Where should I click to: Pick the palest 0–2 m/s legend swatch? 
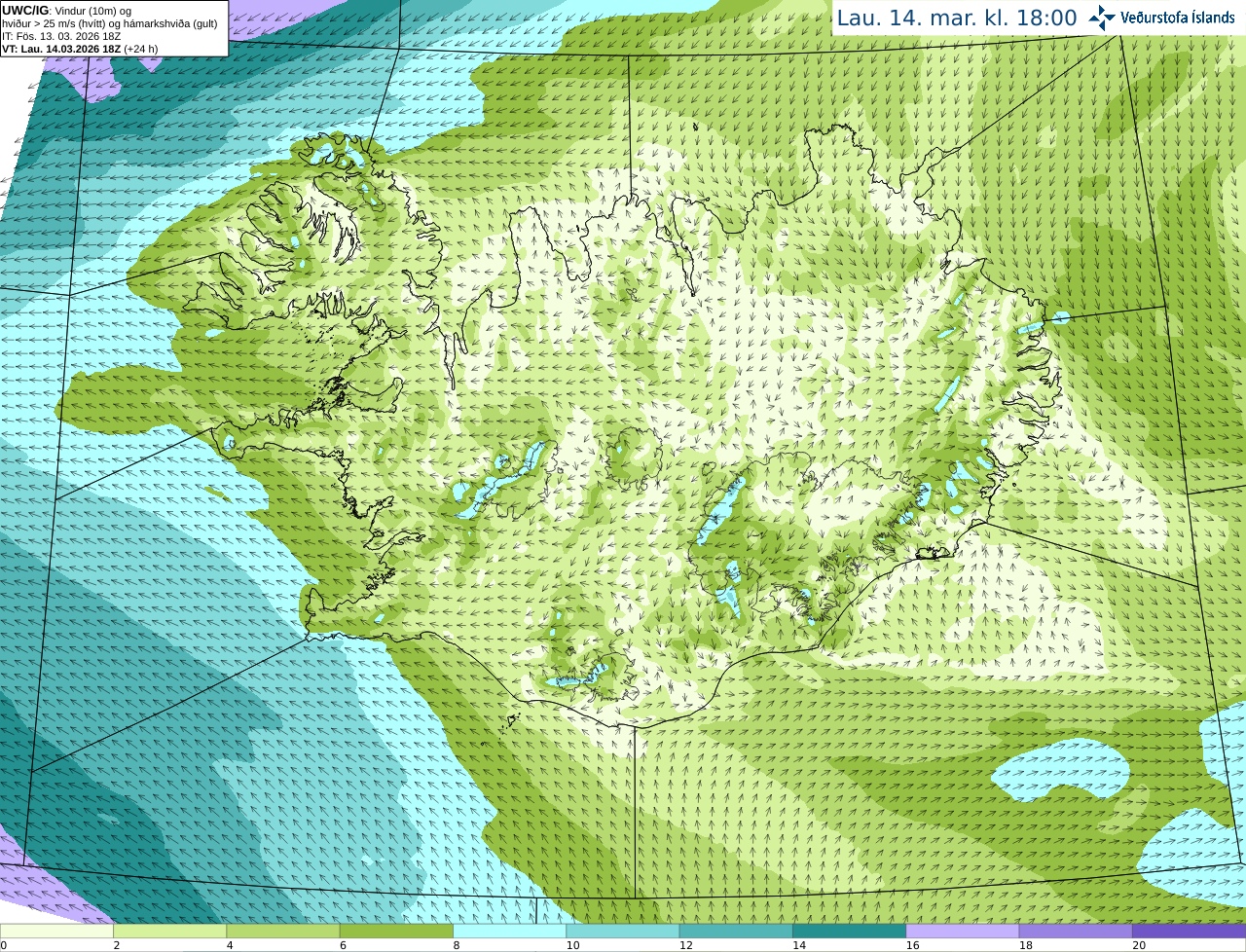(56, 931)
